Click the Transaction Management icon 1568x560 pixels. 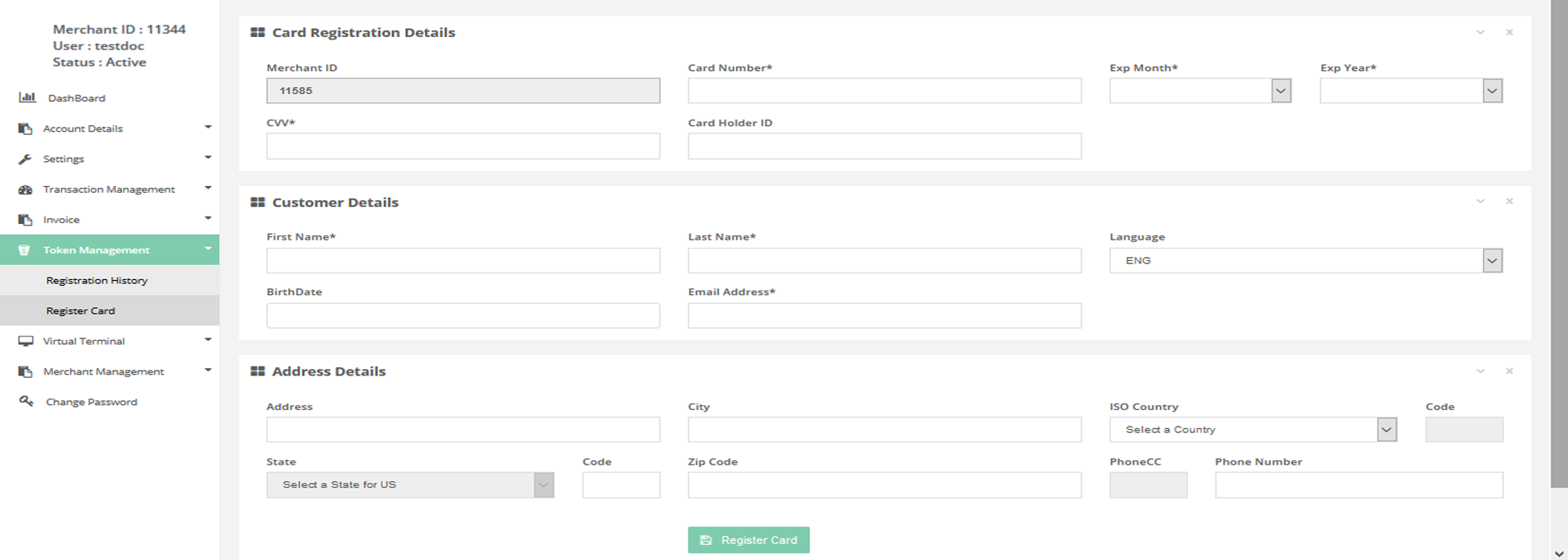[26, 189]
